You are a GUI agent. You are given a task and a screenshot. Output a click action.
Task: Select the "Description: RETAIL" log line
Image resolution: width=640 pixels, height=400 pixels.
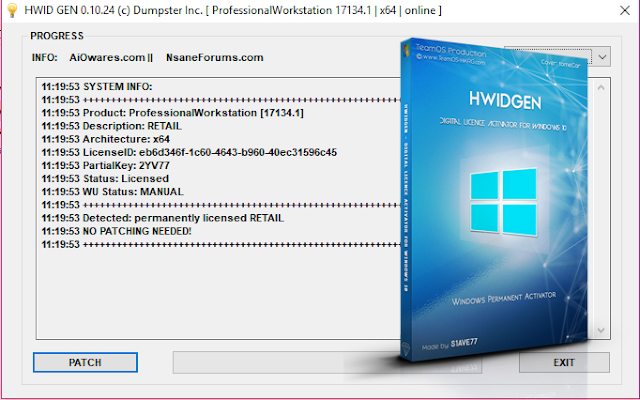coord(111,126)
